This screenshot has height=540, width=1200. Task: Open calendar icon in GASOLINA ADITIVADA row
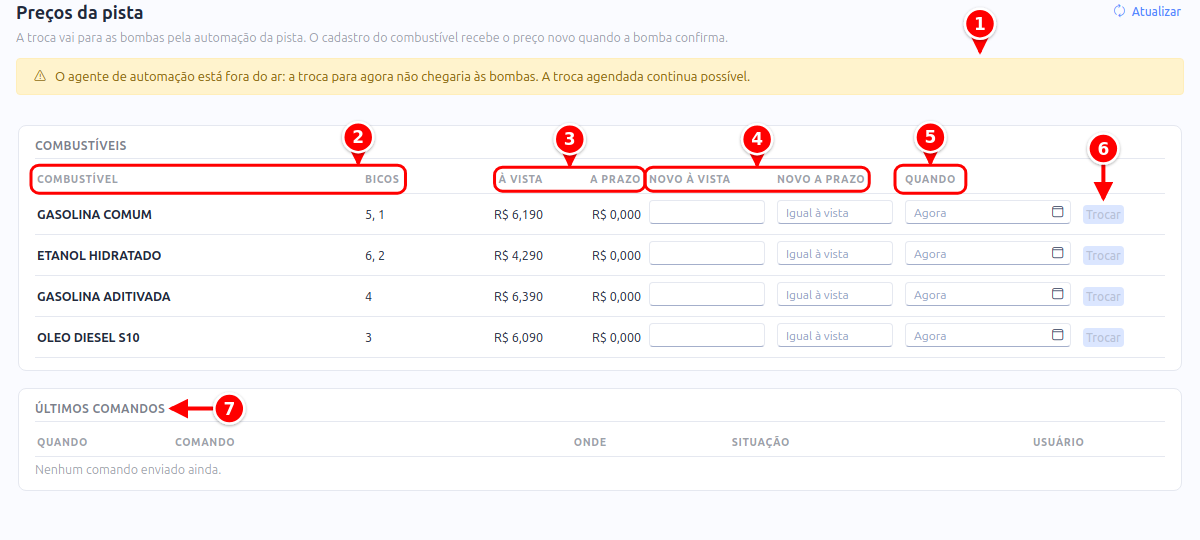pos(1057,294)
